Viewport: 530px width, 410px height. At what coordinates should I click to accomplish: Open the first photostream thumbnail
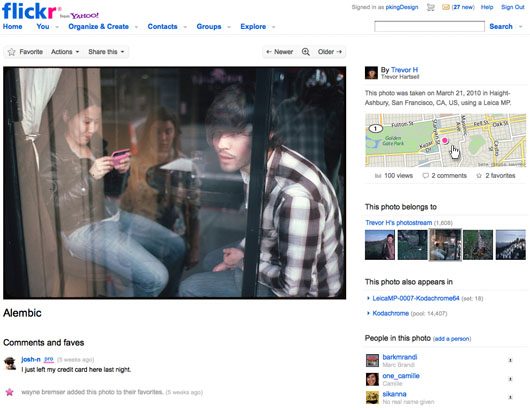[x=380, y=245]
